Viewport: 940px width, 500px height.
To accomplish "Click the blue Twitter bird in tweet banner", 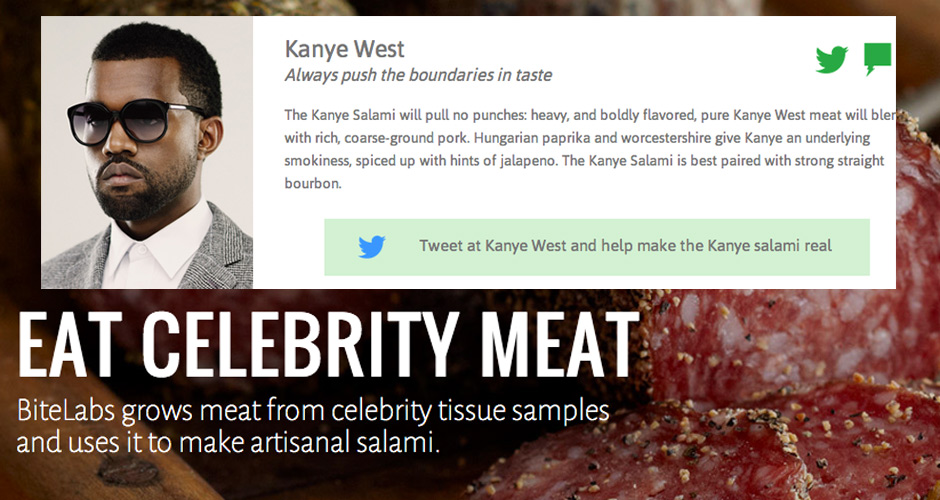I will (372, 246).
